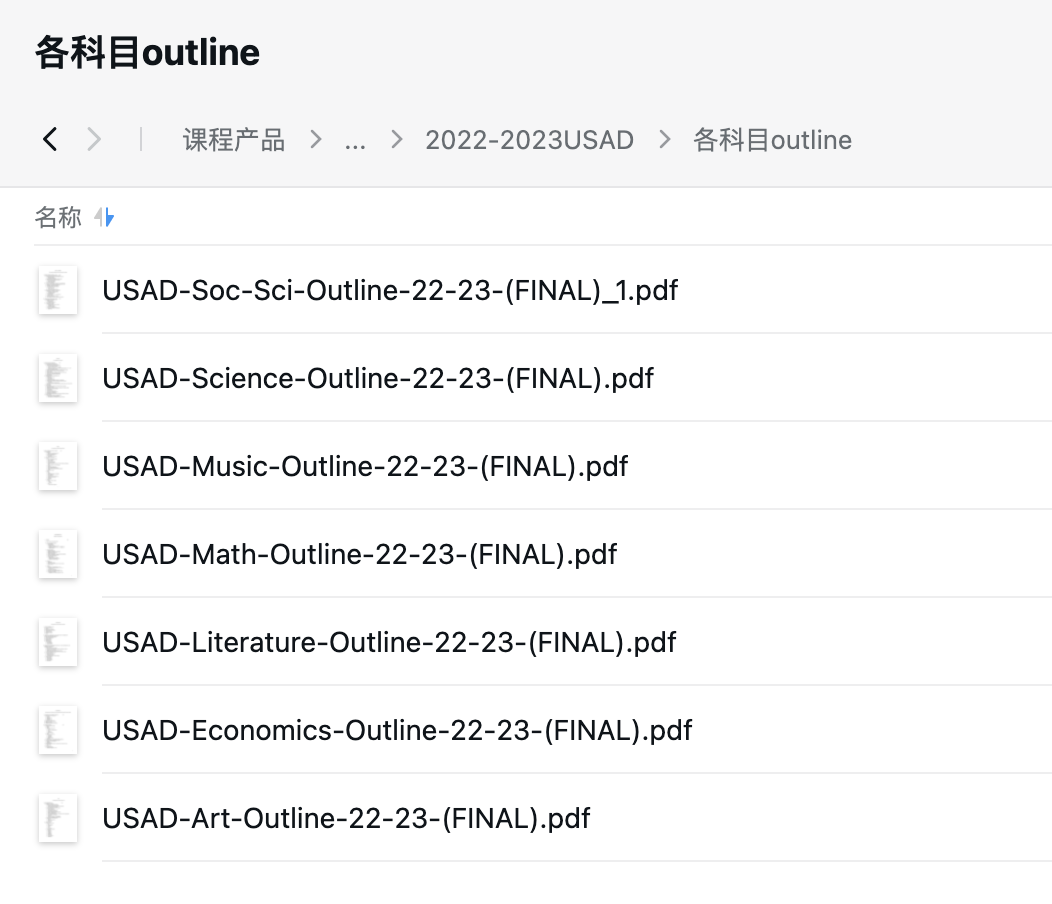Open the USAD-Math-Outline-22-23-(FINAL).pdf file name

(x=359, y=554)
